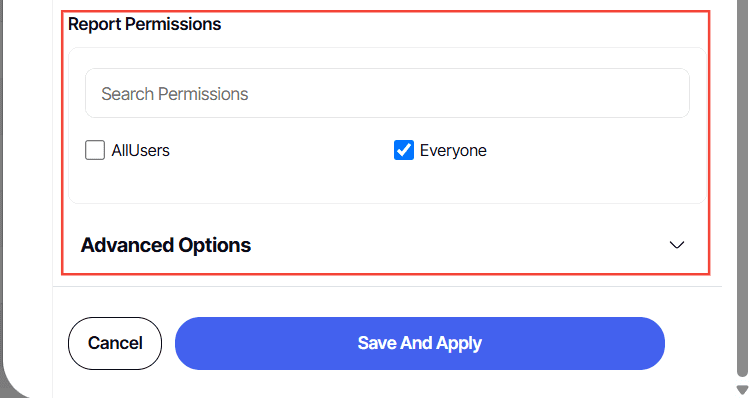Click inside the permissions search box
Viewport: 751px width, 398px height.
pyautogui.click(x=387, y=93)
